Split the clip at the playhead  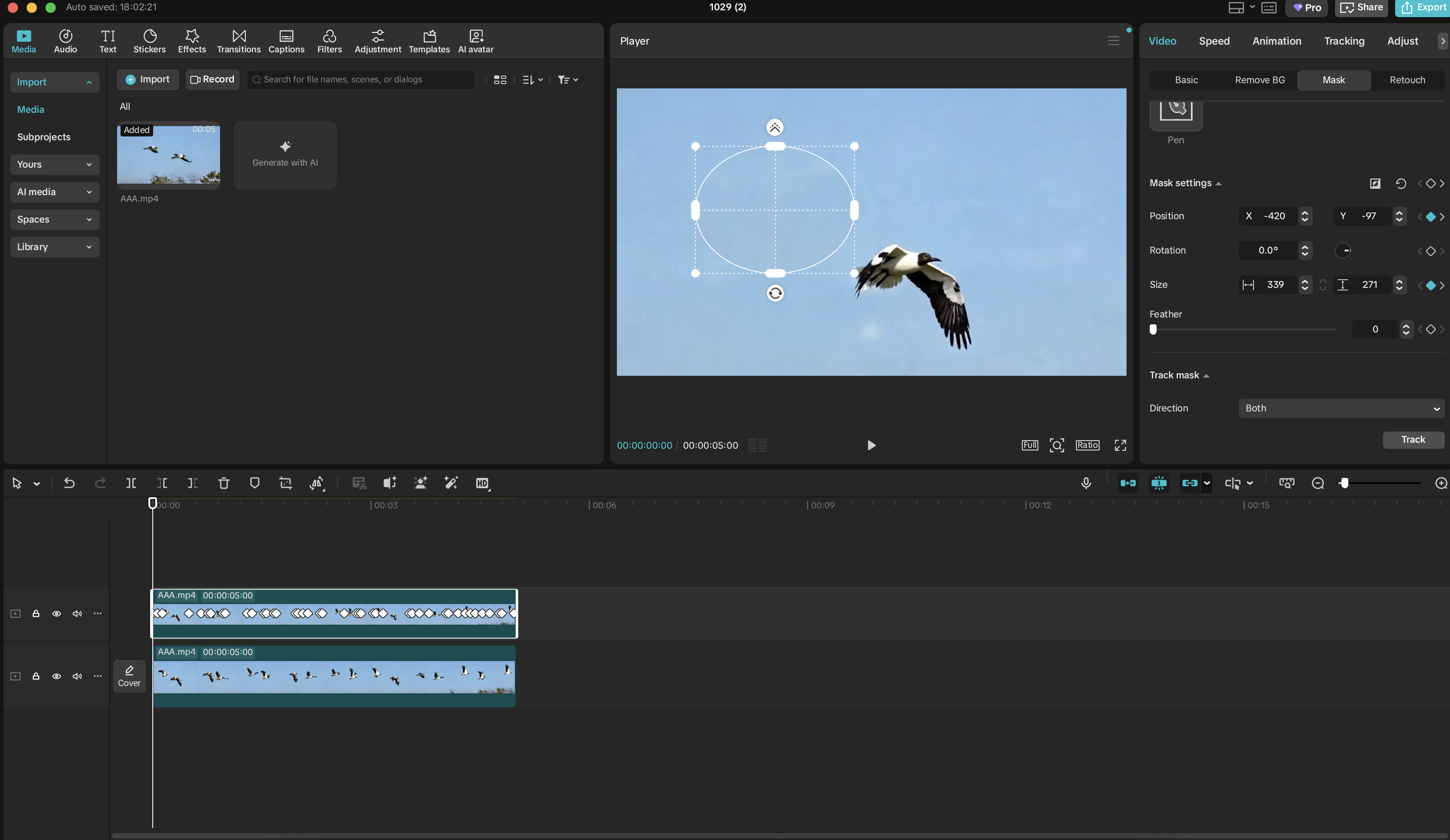click(131, 483)
